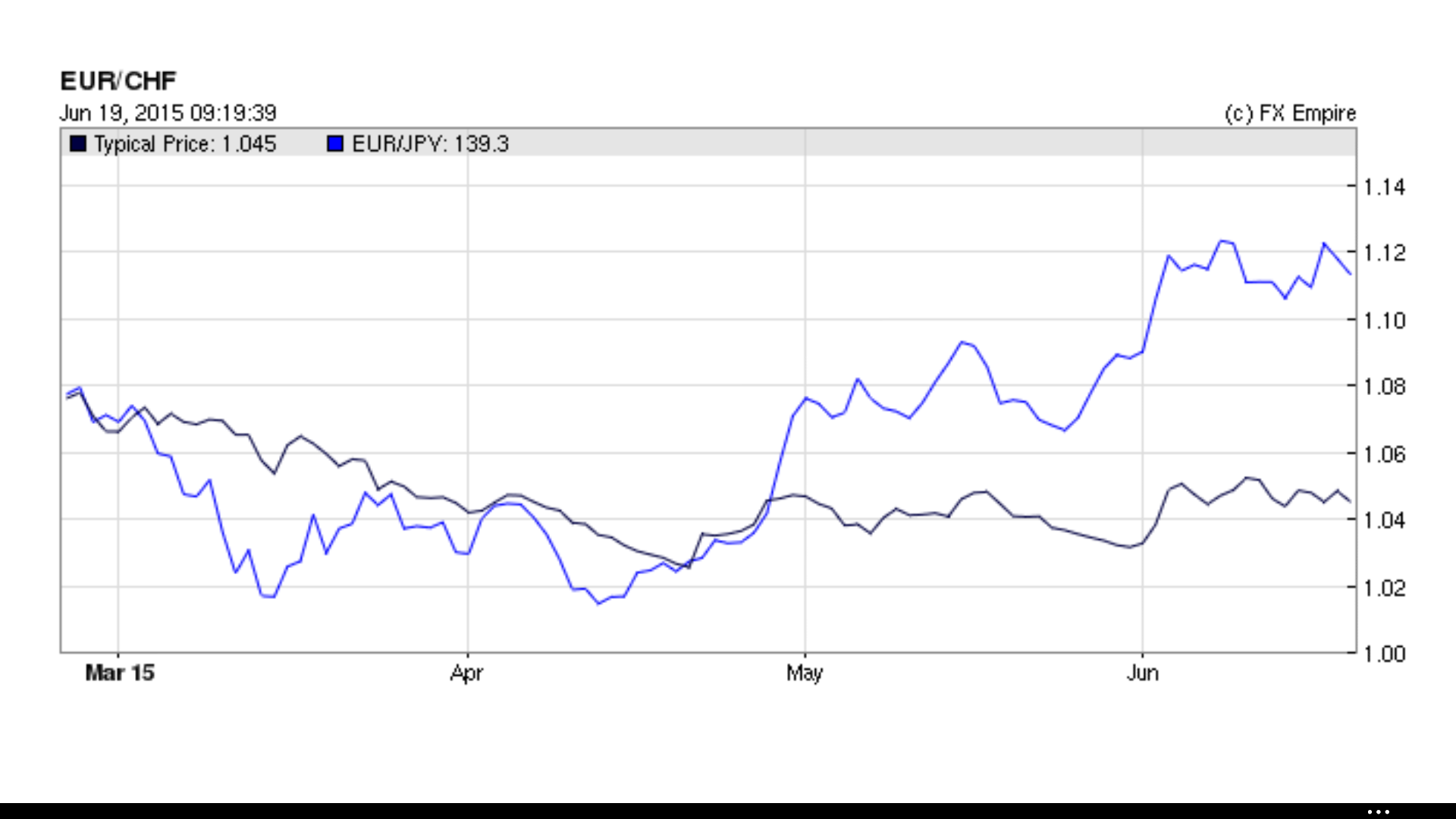Click the Mar 15 x-axis label

click(120, 673)
